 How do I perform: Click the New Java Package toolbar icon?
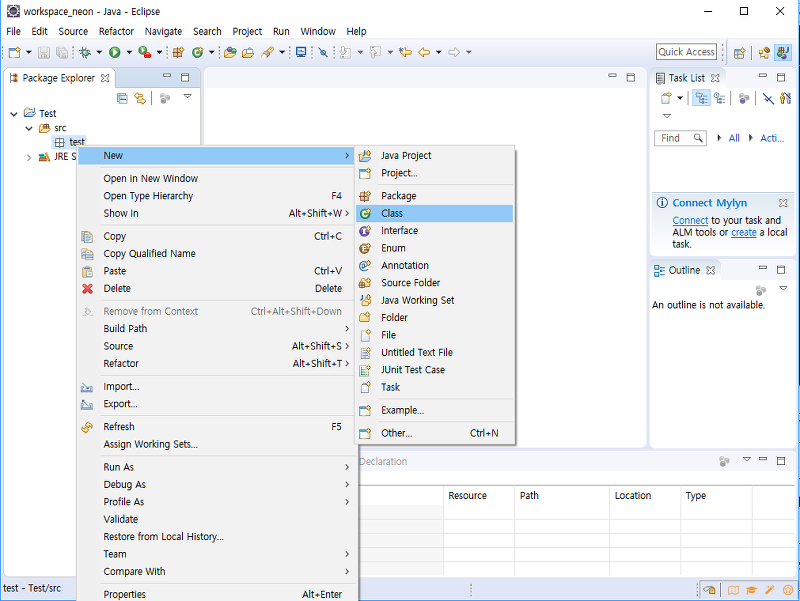pyautogui.click(x=178, y=52)
